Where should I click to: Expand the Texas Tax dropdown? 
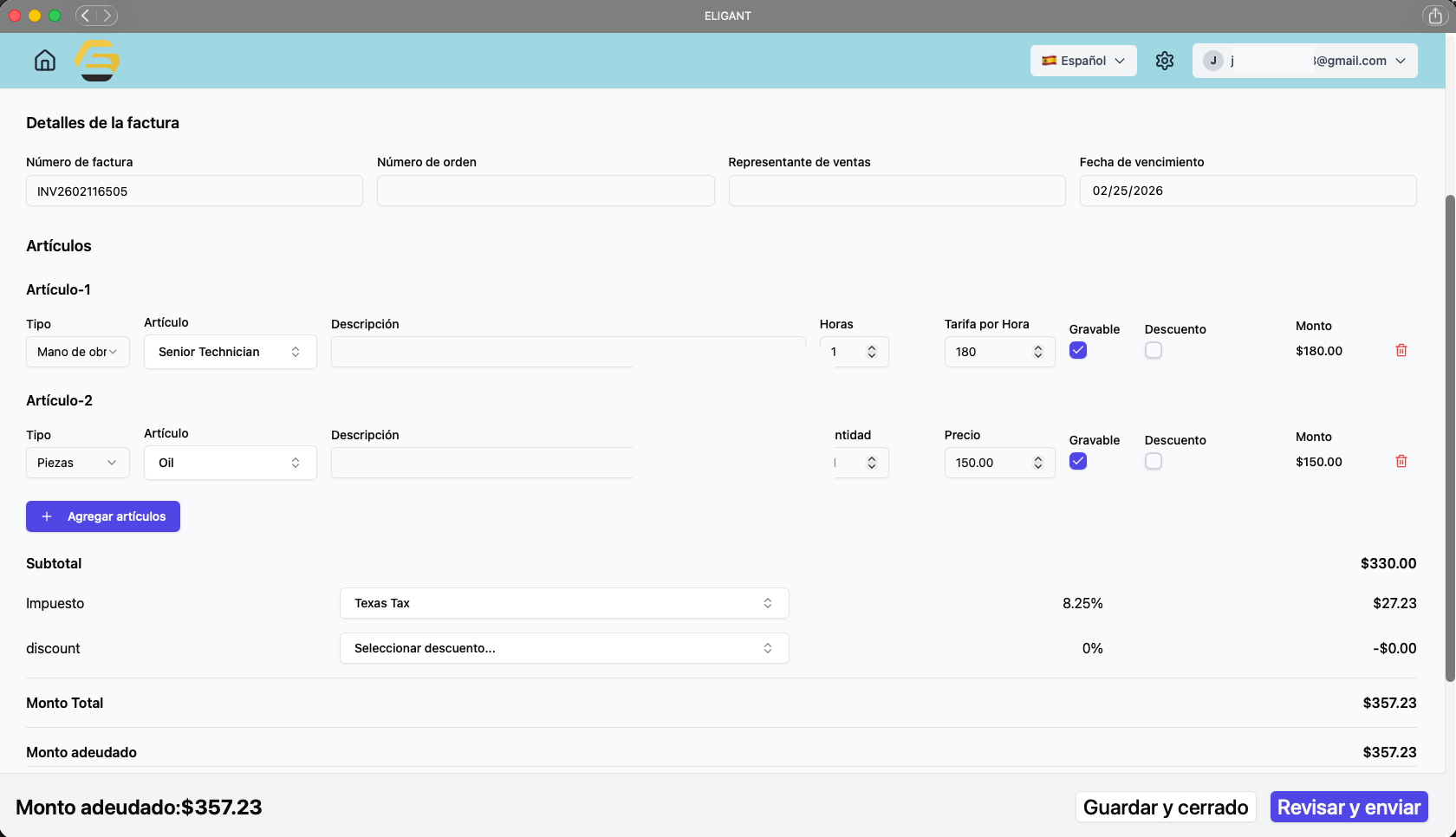point(563,603)
